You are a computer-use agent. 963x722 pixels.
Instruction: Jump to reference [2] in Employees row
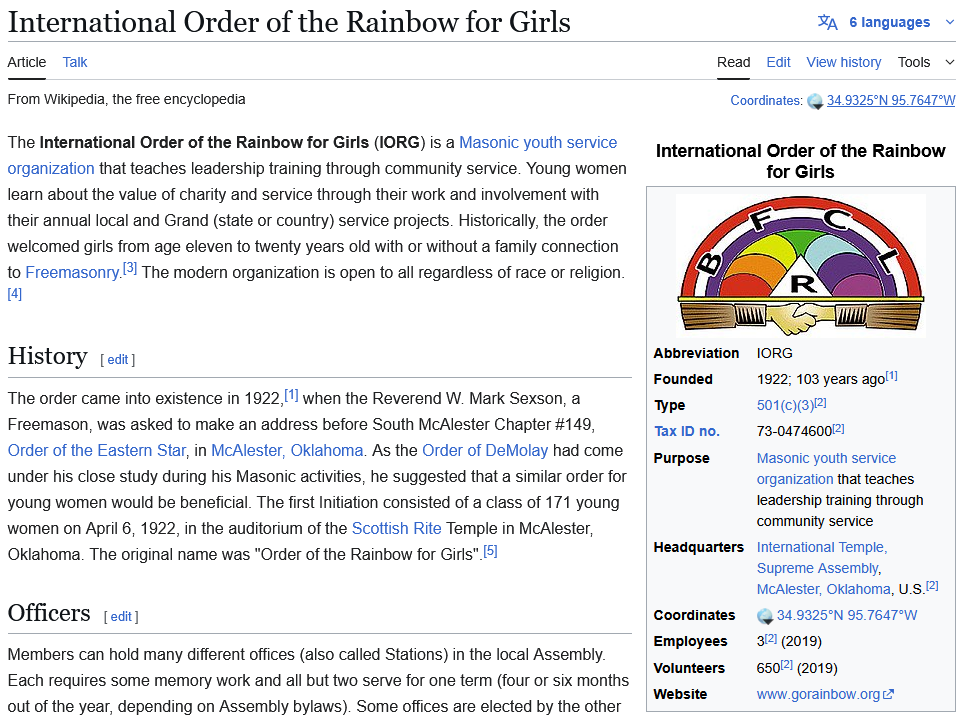pos(771,639)
